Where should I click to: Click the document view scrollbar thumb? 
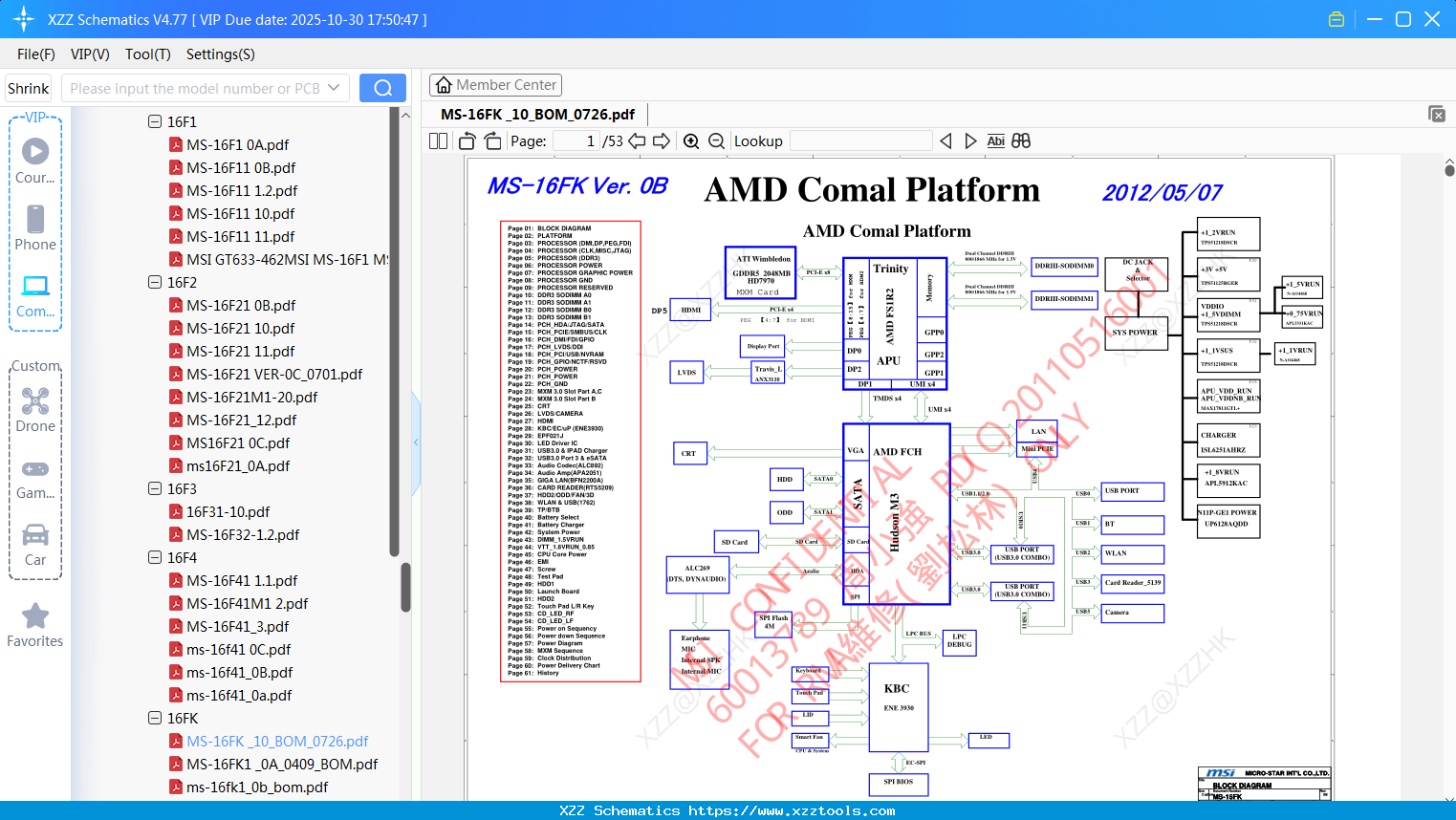coord(1449,169)
